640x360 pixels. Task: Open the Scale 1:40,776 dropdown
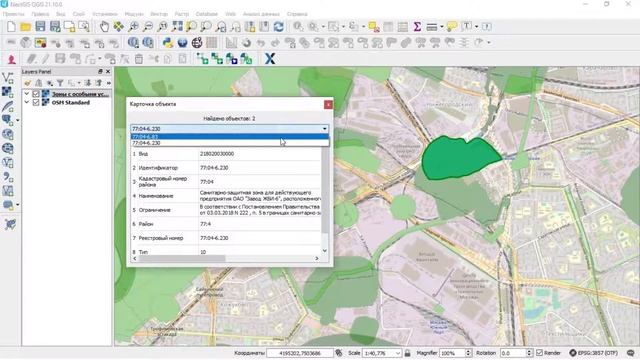pyautogui.click(x=398, y=353)
